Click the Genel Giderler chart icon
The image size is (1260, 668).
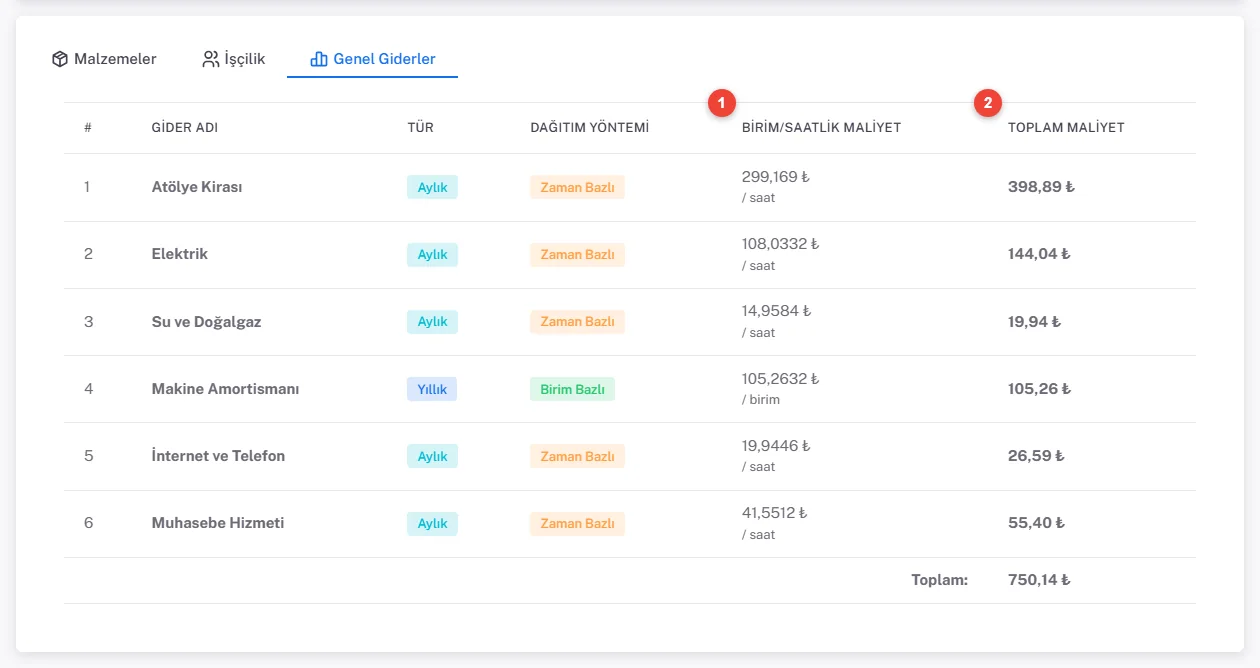319,59
